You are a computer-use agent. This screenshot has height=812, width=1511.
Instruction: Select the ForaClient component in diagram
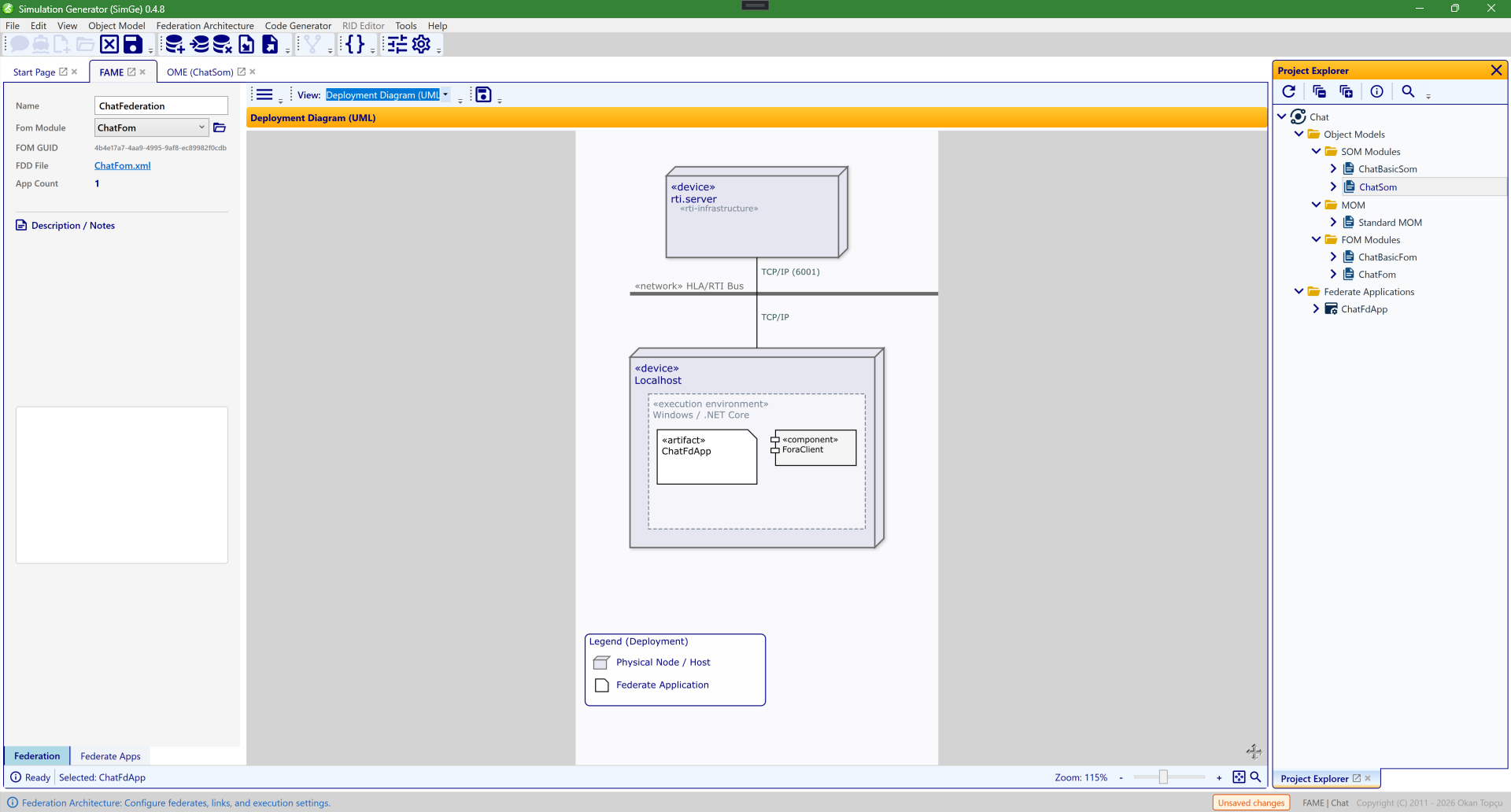815,448
